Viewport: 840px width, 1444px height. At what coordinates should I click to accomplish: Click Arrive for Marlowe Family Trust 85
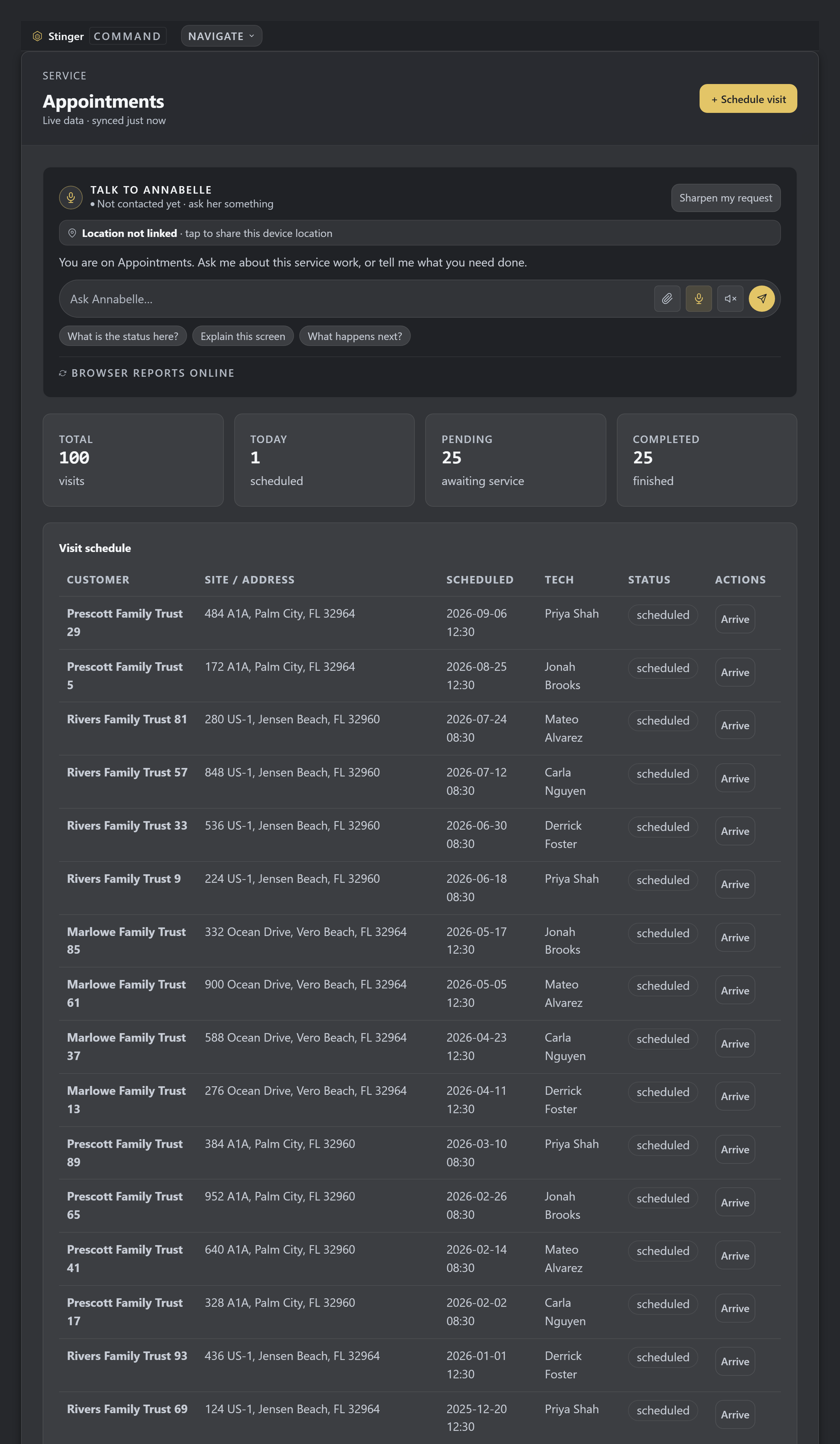pyautogui.click(x=735, y=938)
